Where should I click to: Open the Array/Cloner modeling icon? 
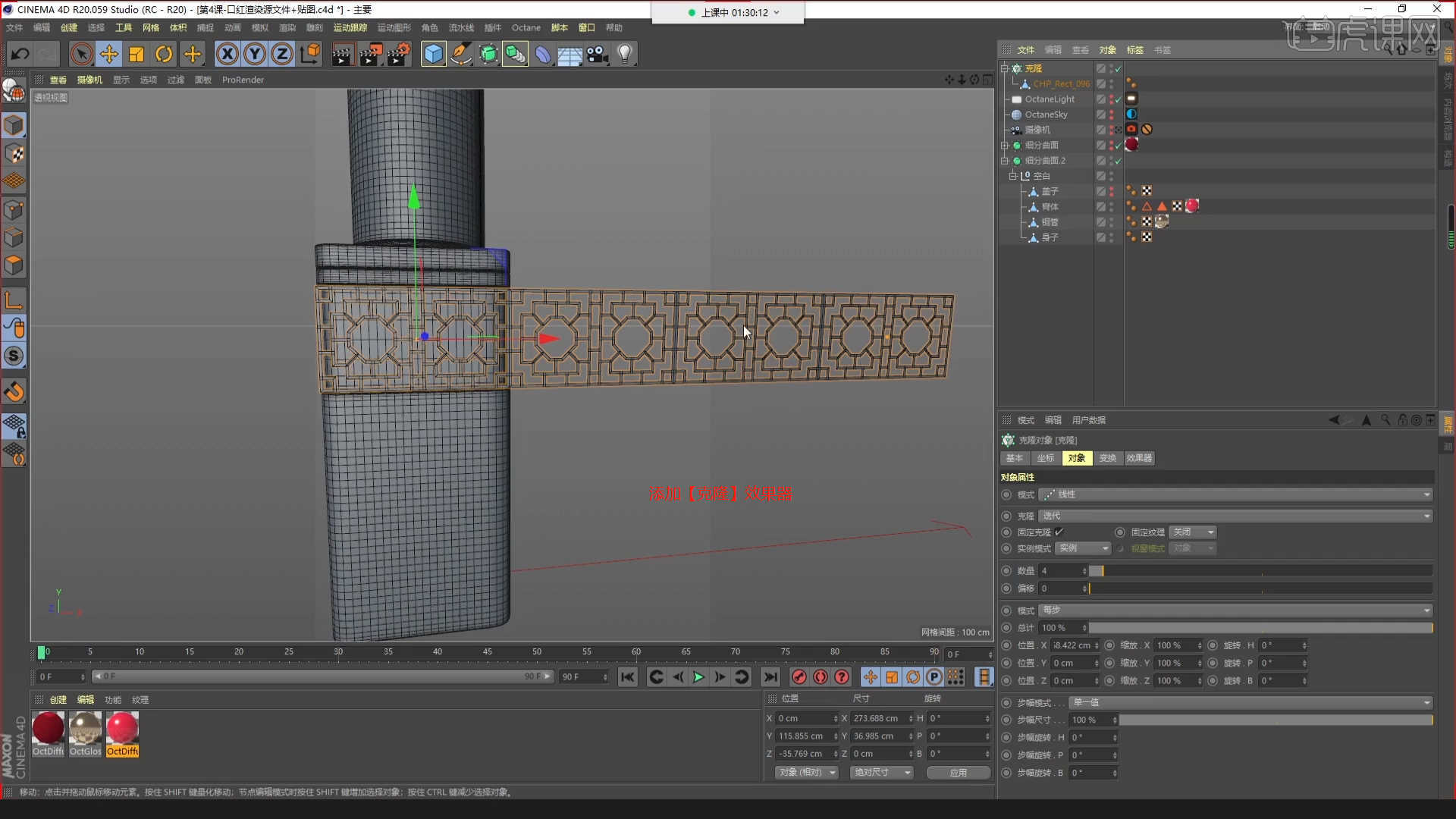515,54
